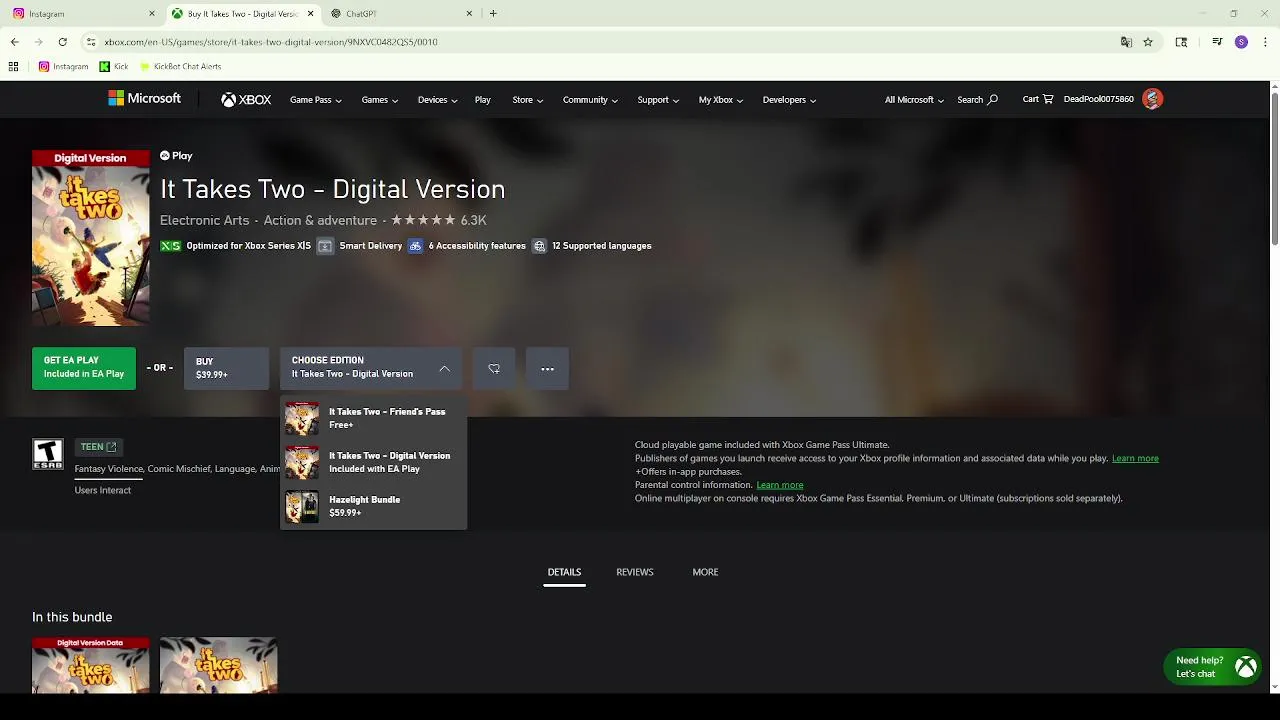Open the Kick bookmark

114,67
